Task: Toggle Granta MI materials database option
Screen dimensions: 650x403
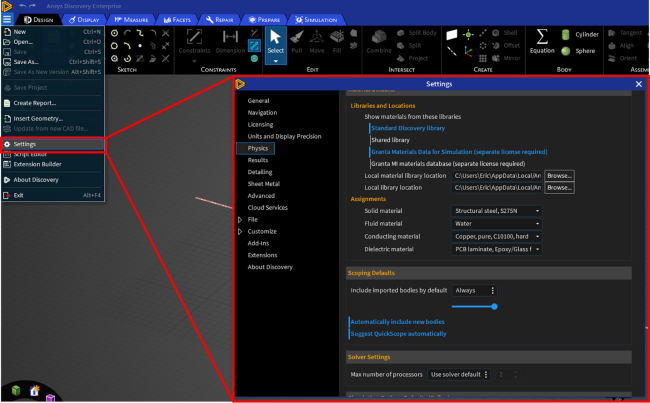Action: click(448, 164)
